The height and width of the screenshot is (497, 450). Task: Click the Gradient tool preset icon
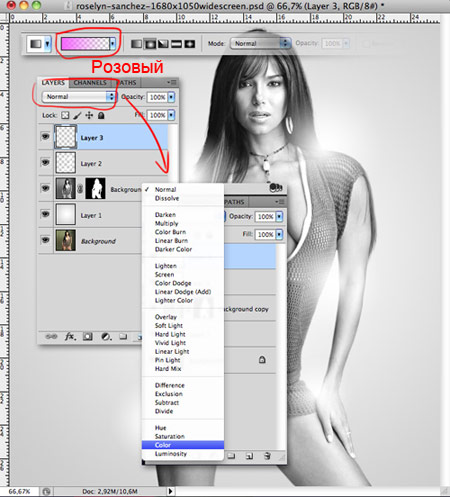tap(36, 44)
